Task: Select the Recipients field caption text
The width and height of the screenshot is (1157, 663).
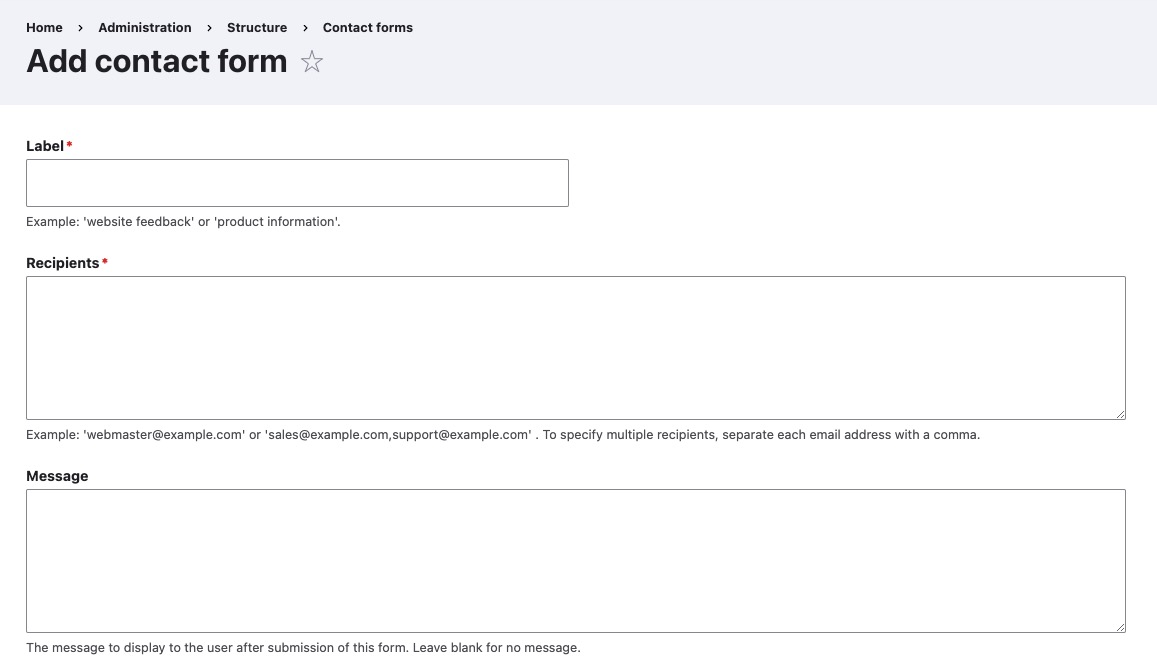Action: click(63, 262)
